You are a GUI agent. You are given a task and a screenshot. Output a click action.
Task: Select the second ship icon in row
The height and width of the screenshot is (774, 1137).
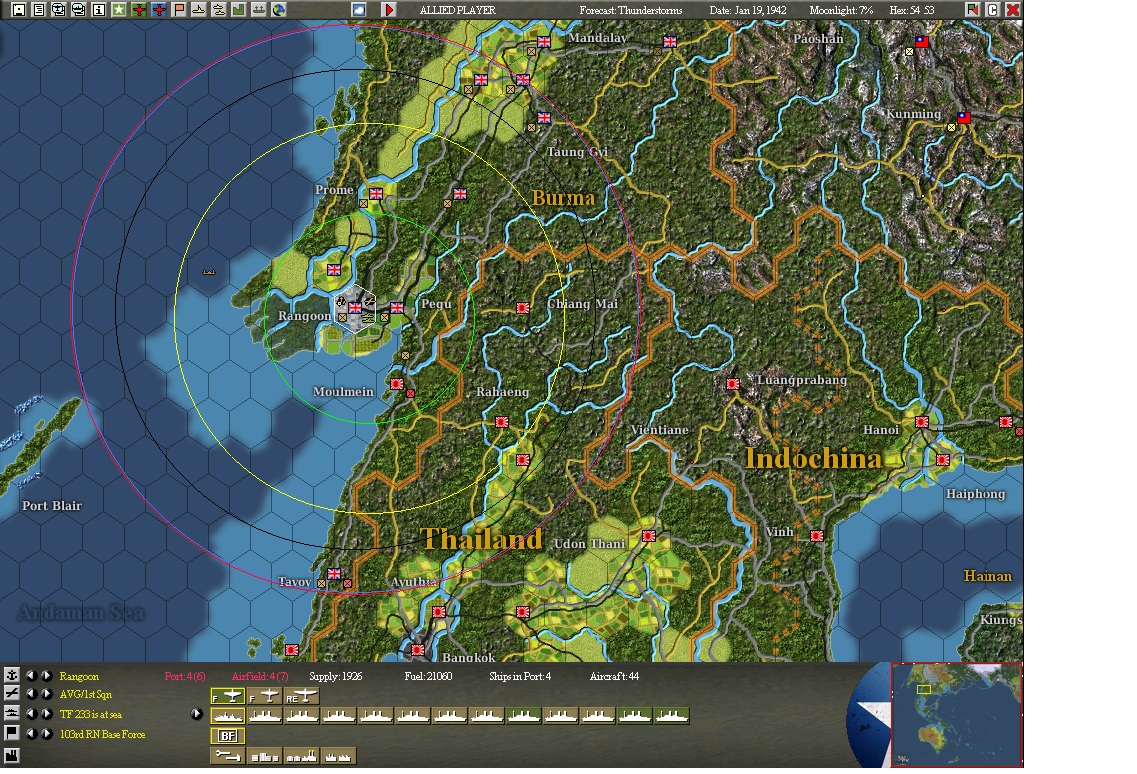265,716
